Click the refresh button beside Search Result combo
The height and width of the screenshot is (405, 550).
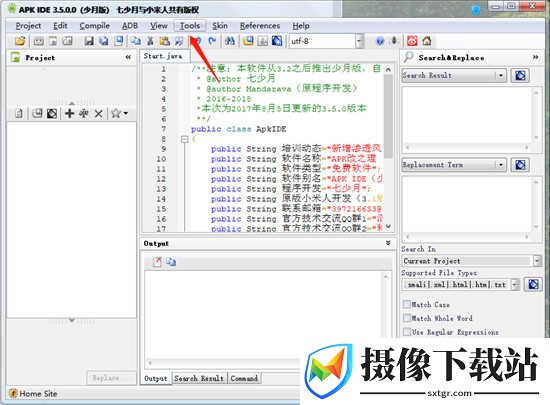pyautogui.click(x=520, y=75)
